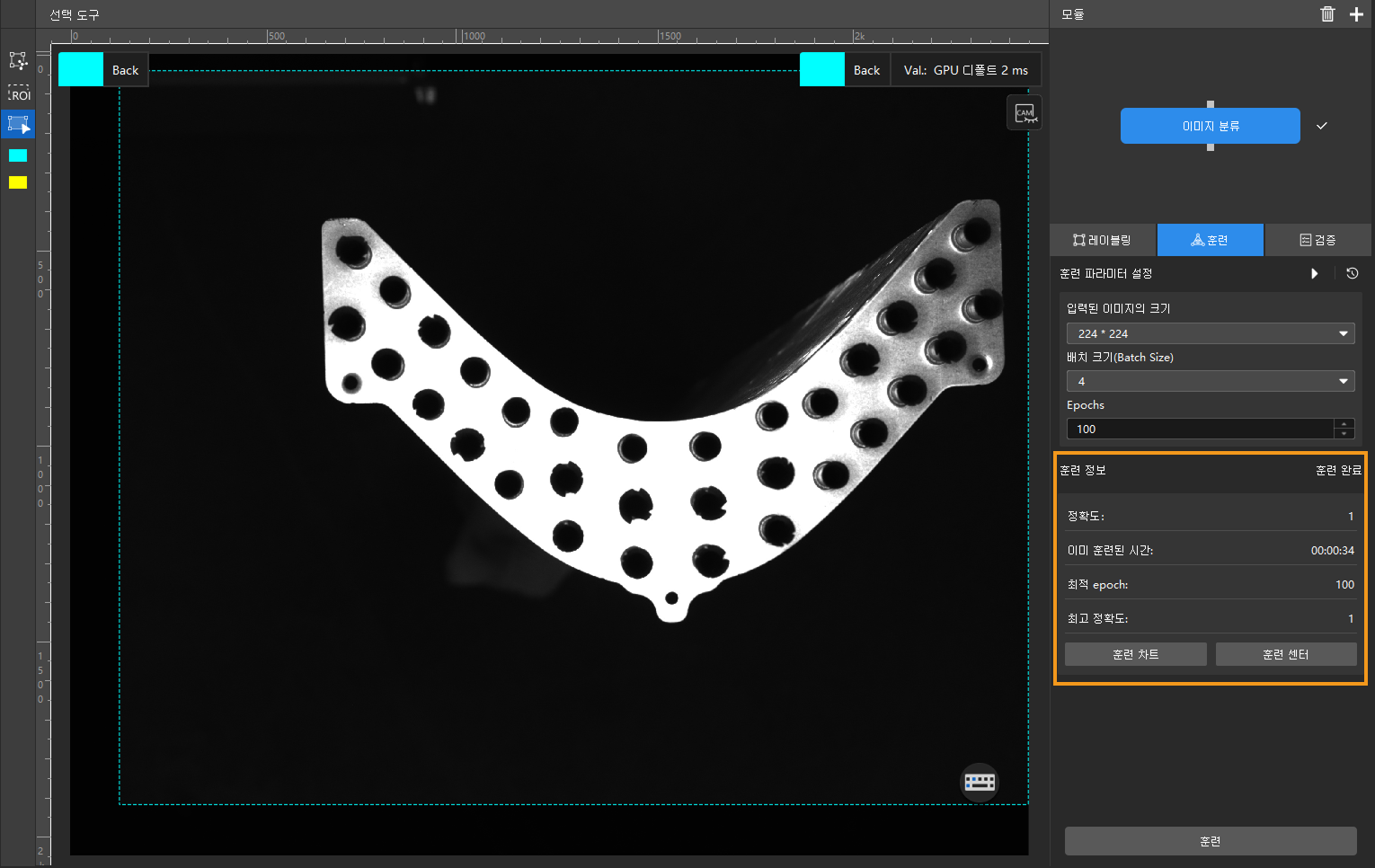1375x868 pixels.
Task: Click the CAM camera icon on canvas
Action: click(1025, 113)
